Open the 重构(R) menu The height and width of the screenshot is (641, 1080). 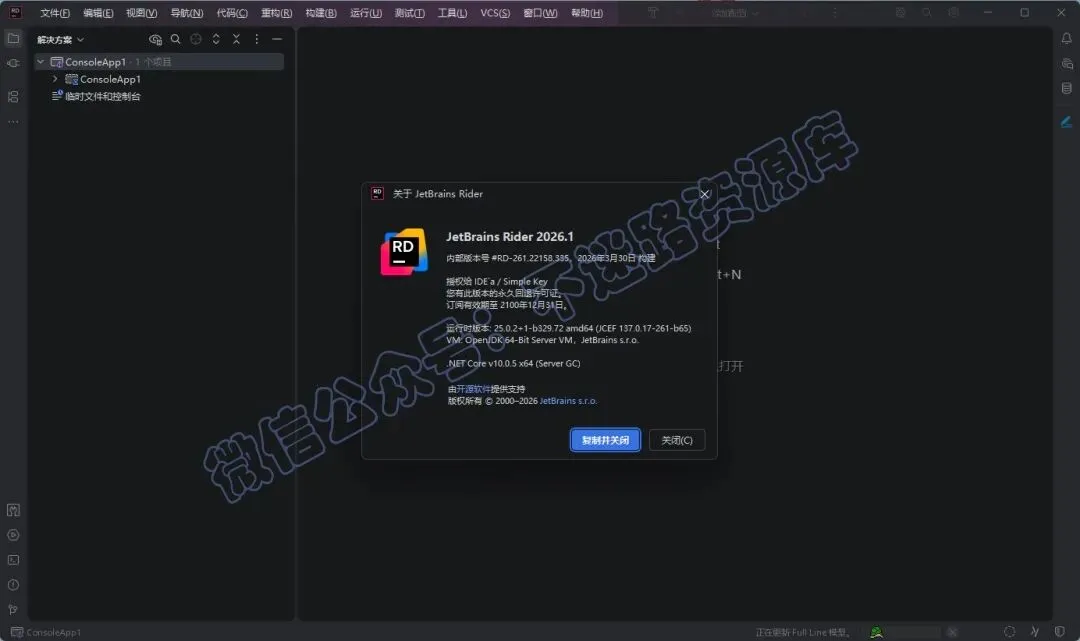point(276,13)
